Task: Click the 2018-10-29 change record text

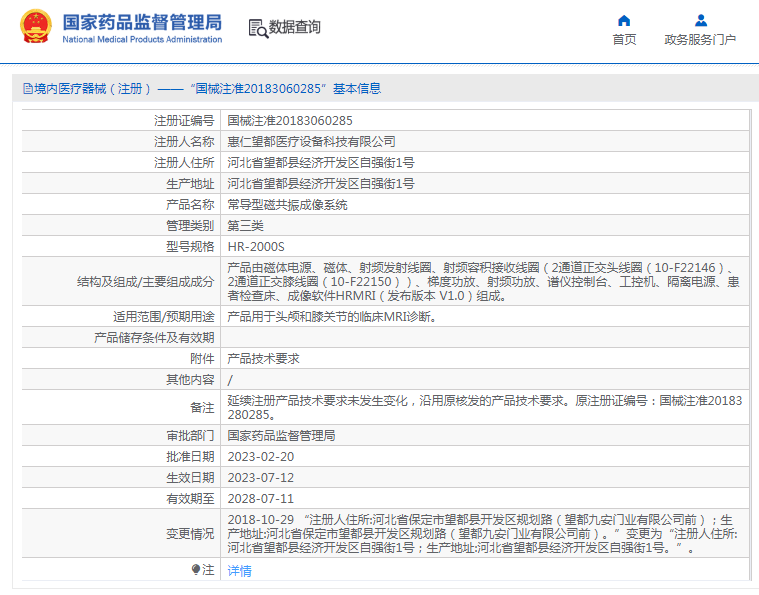Action: tap(483, 534)
